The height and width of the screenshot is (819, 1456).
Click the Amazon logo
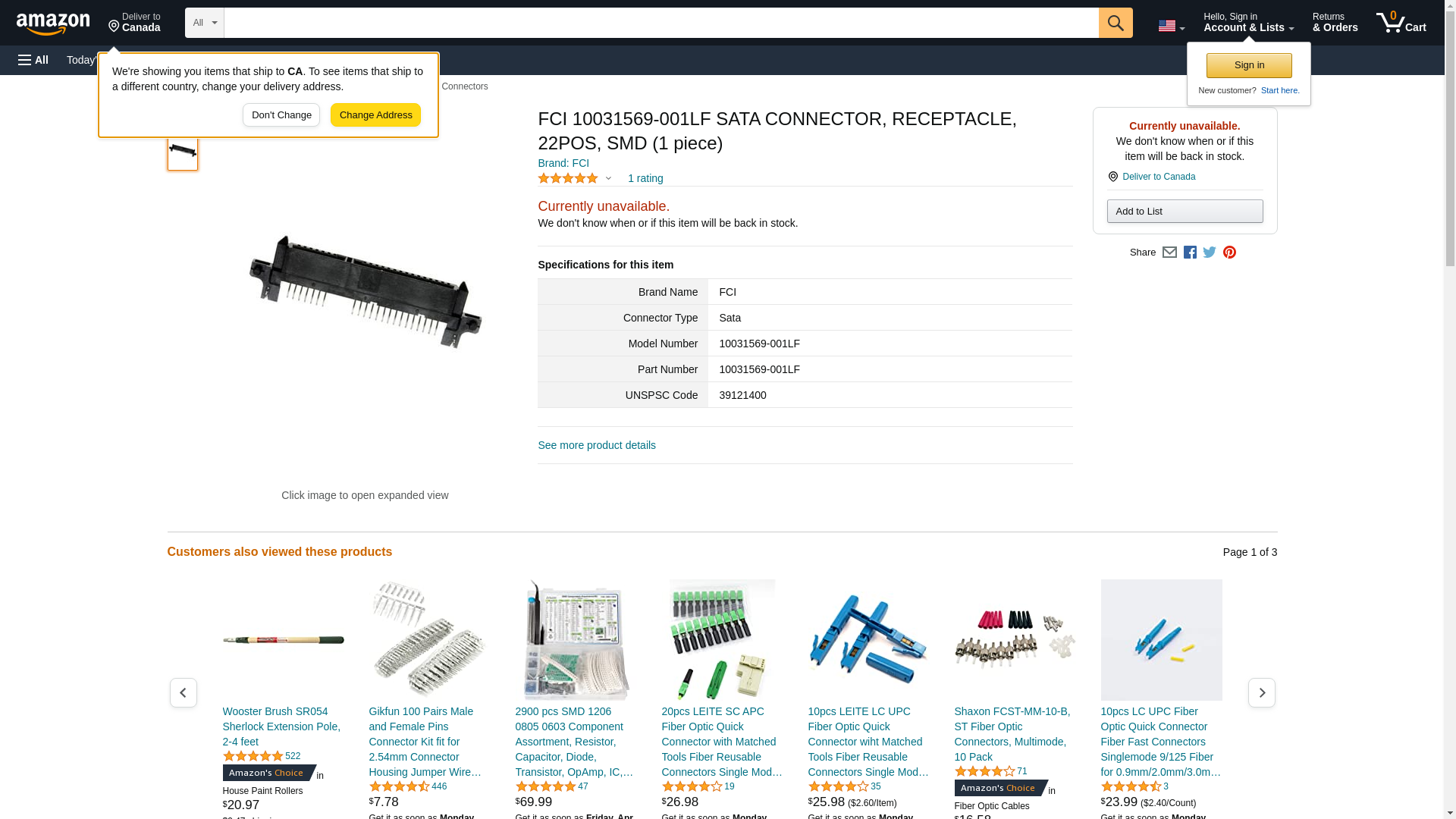pyautogui.click(x=53, y=24)
